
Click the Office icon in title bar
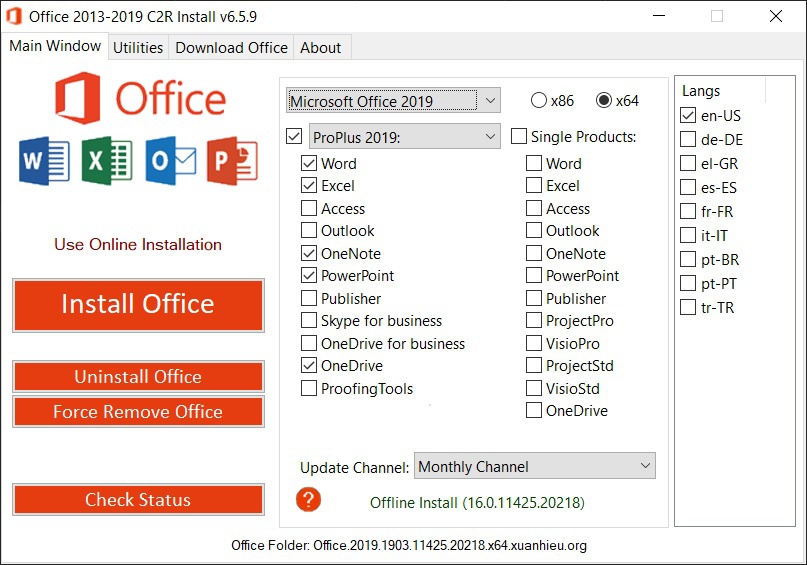[x=14, y=16]
